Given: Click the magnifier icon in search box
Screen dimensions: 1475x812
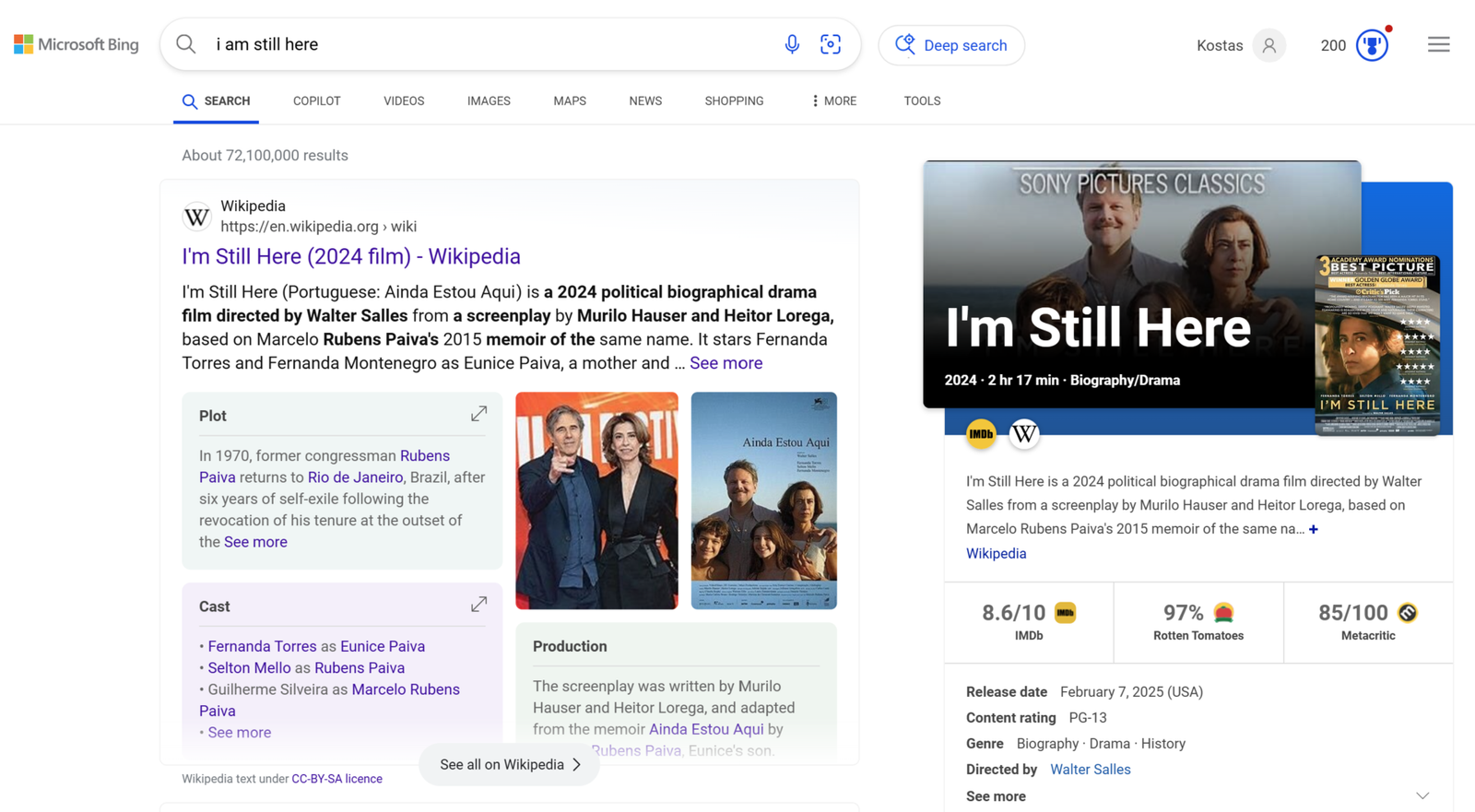Looking at the screenshot, I should tap(186, 44).
